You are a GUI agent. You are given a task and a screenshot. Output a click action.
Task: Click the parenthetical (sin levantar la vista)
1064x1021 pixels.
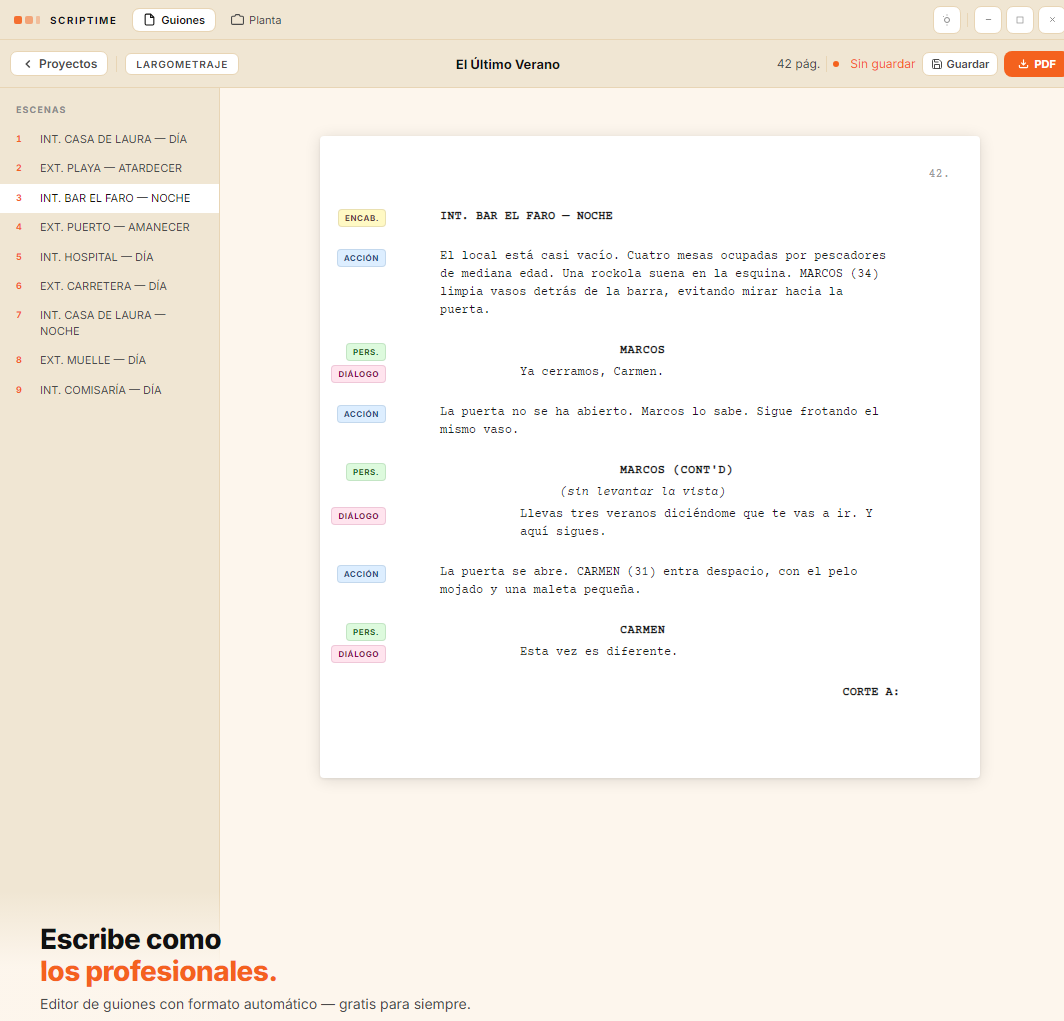pyautogui.click(x=643, y=492)
